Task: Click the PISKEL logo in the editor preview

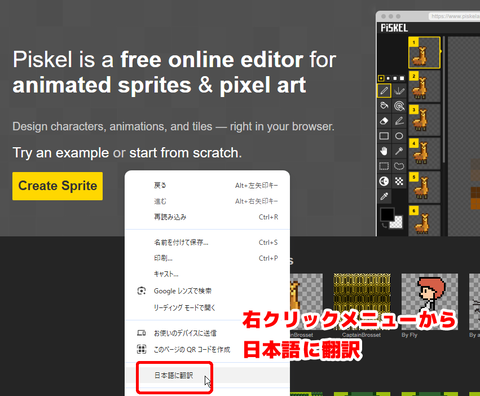Action: pos(394,28)
